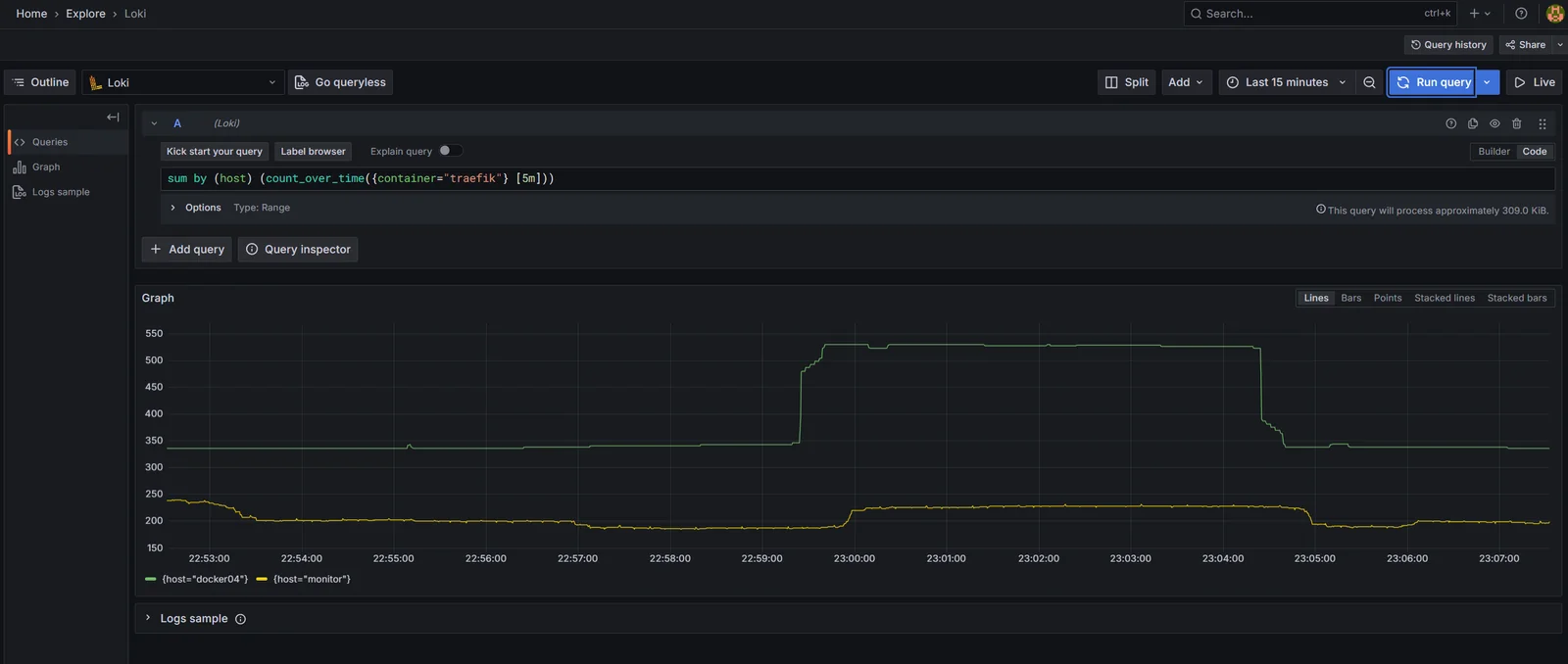
Task: Focus the top Search field
Action: [1320, 14]
